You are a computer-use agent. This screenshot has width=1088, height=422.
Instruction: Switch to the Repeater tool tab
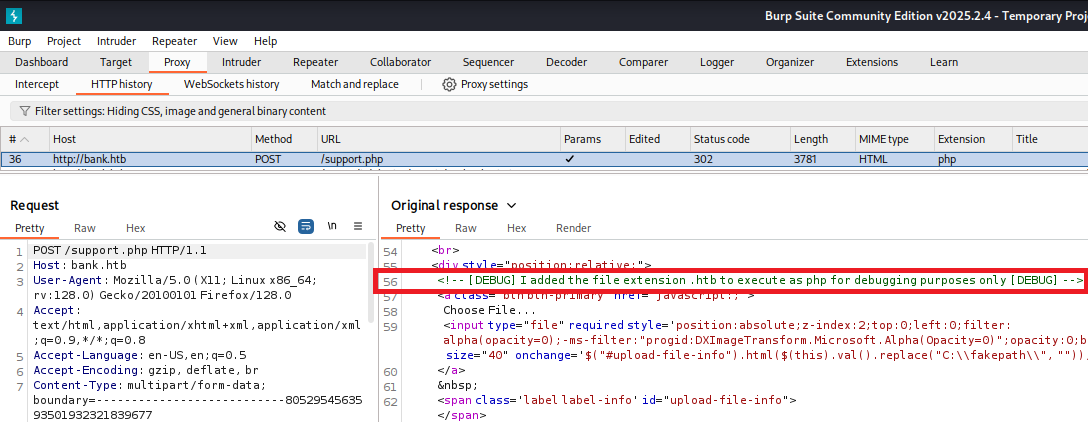[x=315, y=62]
